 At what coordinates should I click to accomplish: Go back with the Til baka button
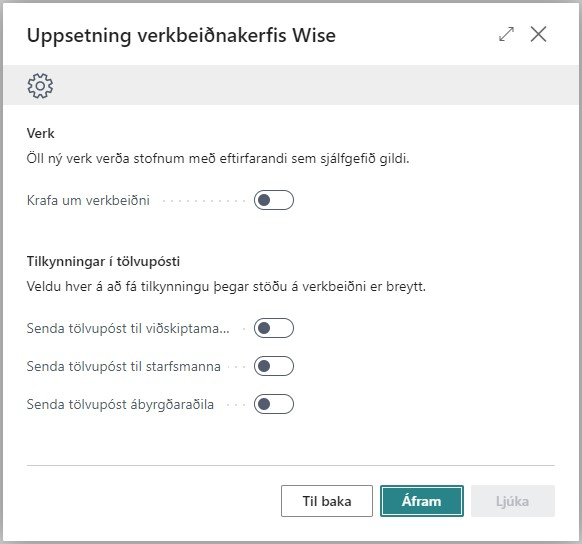coord(327,501)
